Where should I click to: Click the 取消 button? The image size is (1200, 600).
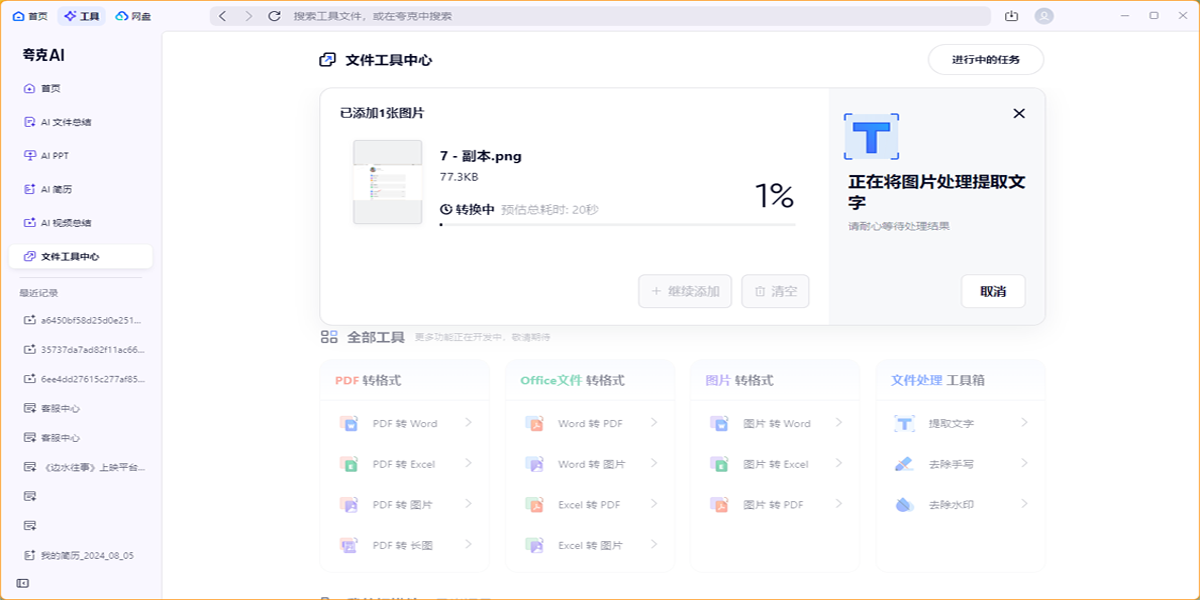point(992,291)
